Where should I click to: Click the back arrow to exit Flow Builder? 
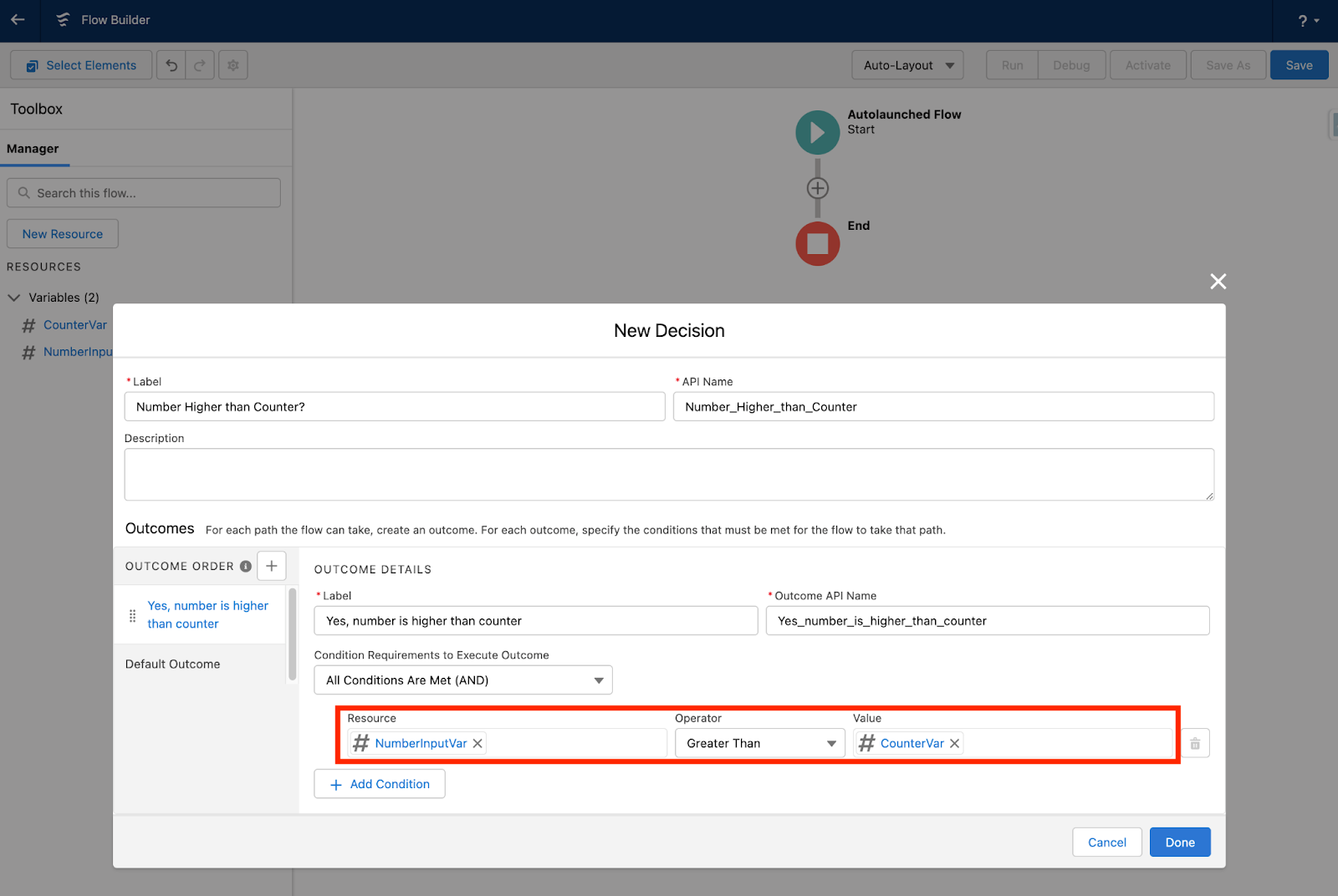pyautogui.click(x=18, y=20)
